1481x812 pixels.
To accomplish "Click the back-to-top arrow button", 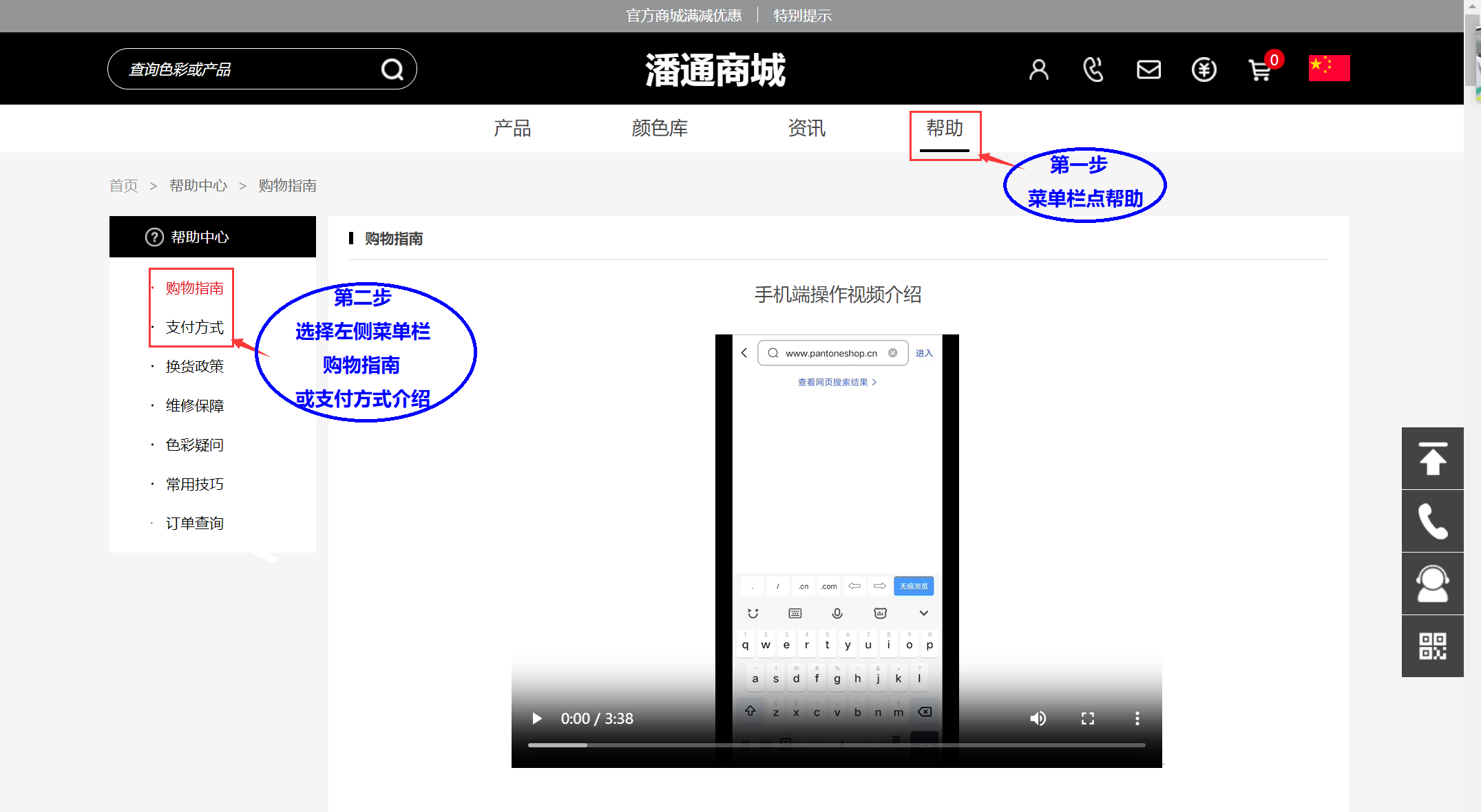I will click(x=1432, y=458).
